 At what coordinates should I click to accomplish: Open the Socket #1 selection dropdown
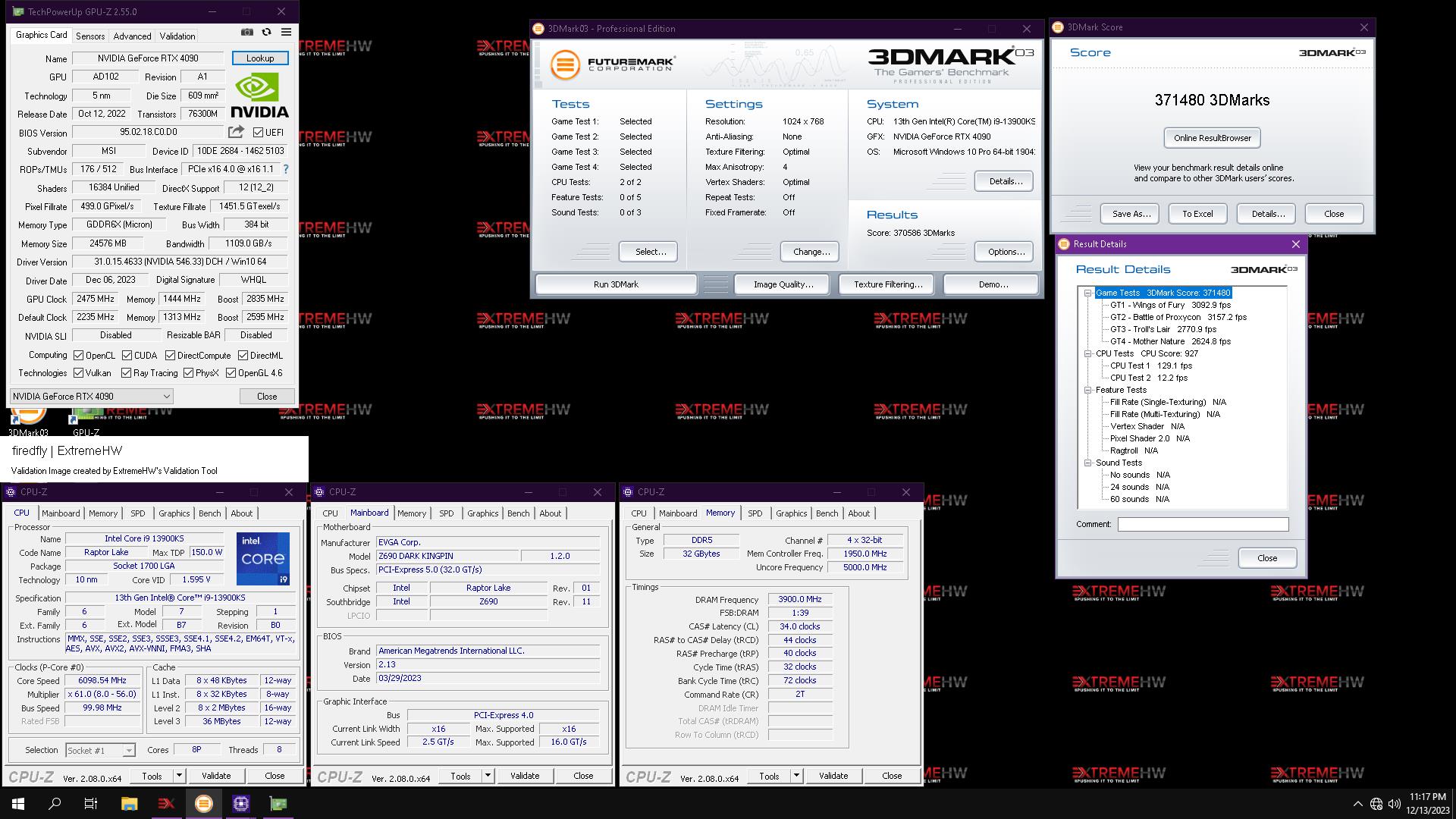coord(100,751)
